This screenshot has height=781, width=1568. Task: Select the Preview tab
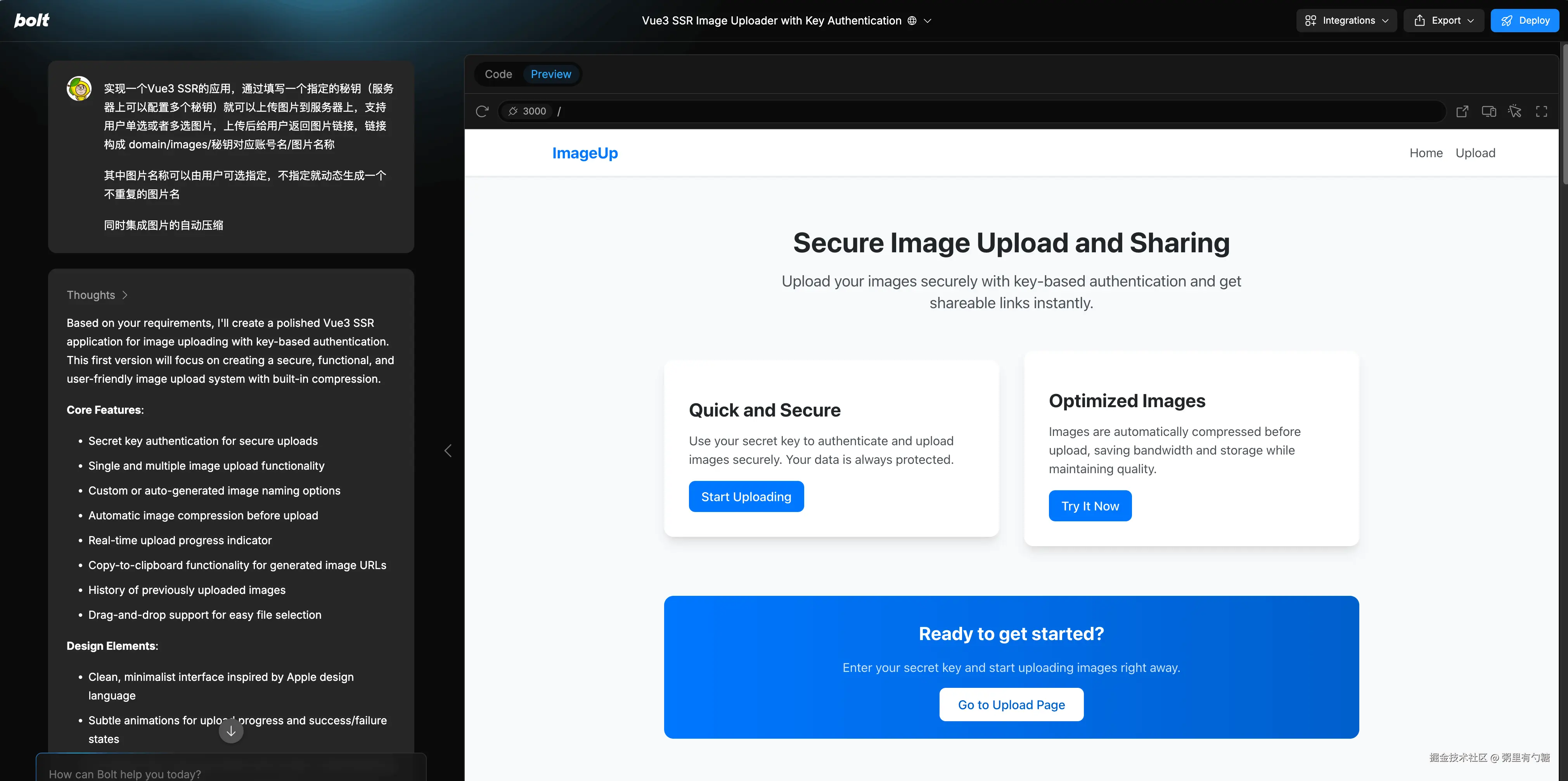coord(550,74)
